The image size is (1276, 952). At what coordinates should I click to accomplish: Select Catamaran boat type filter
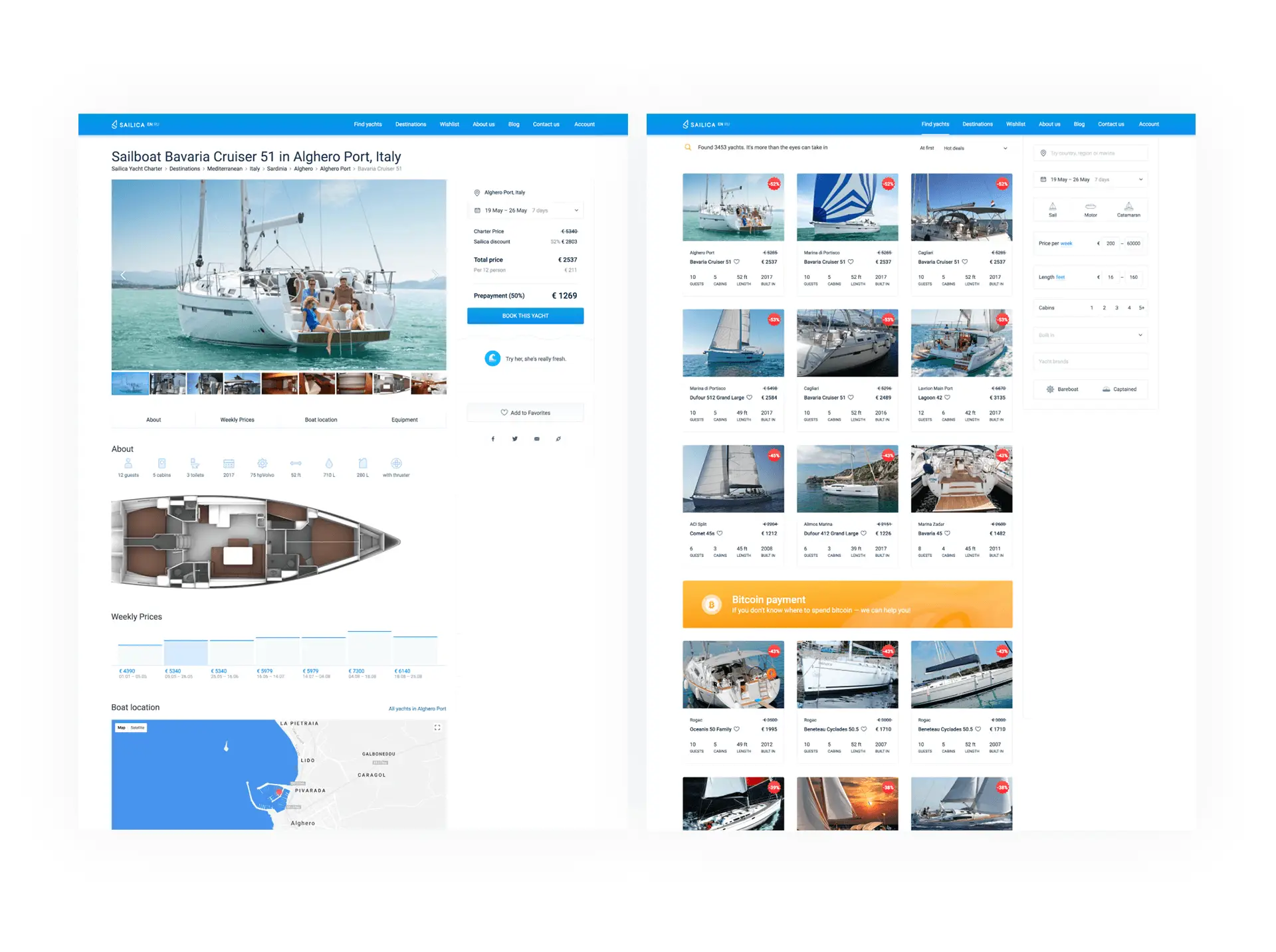point(1128,209)
